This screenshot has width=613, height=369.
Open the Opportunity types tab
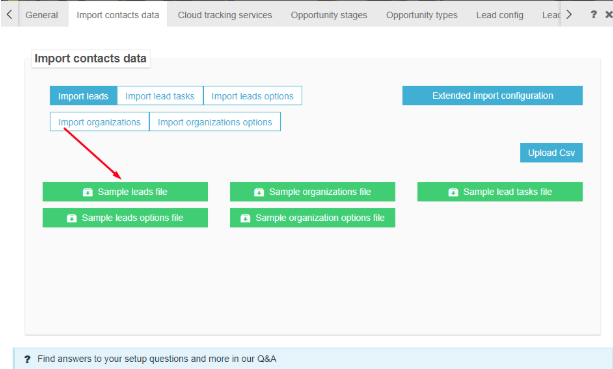pyautogui.click(x=421, y=15)
